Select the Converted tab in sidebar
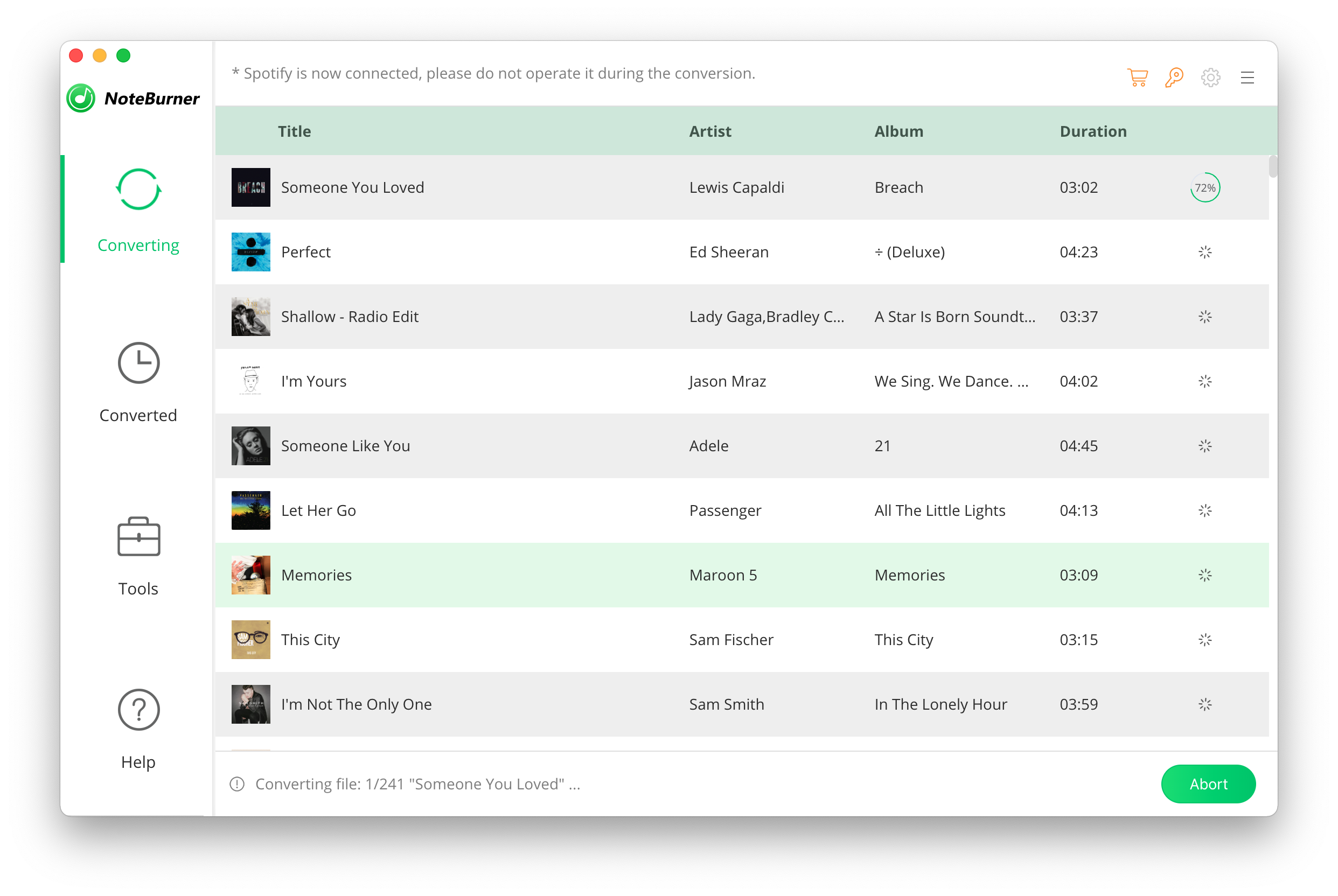Image resolution: width=1338 pixels, height=896 pixels. (137, 382)
